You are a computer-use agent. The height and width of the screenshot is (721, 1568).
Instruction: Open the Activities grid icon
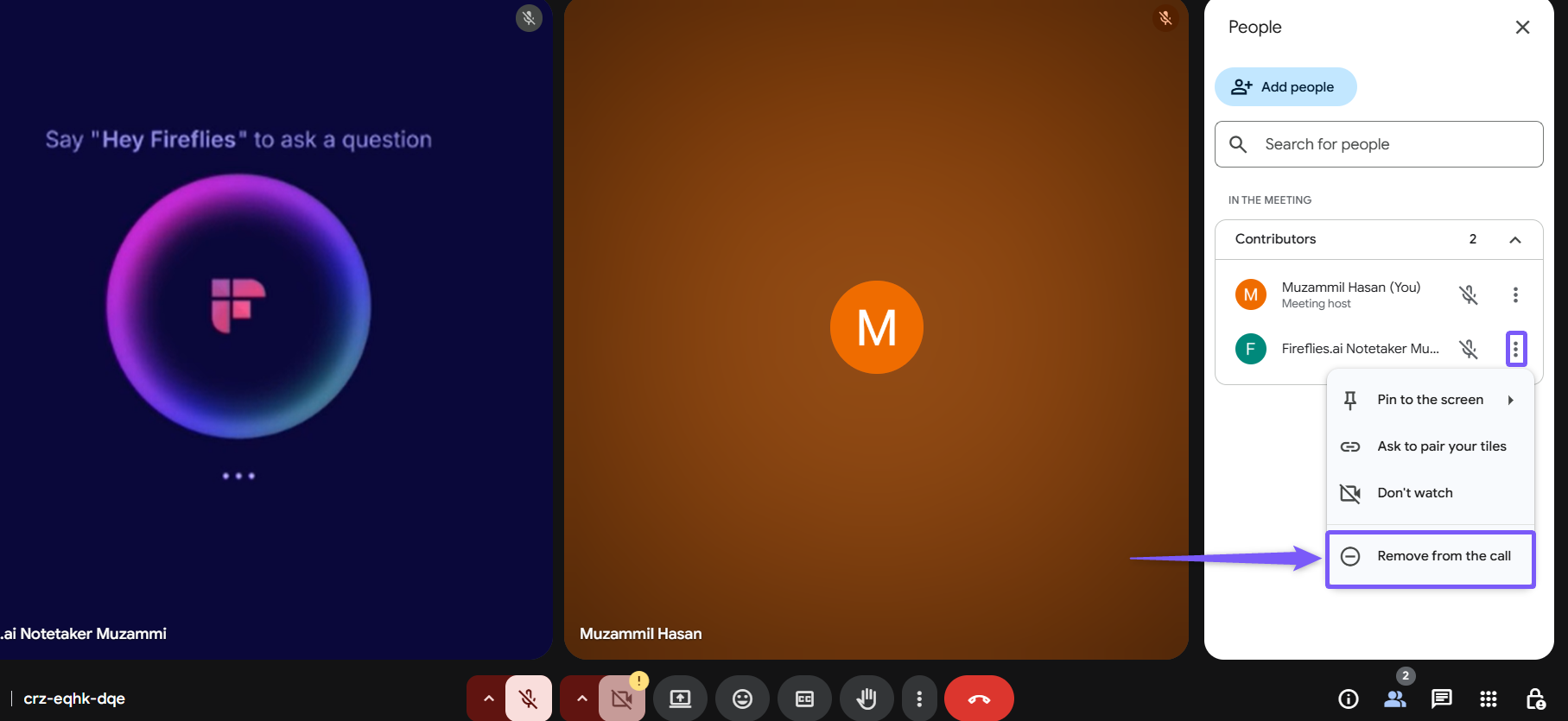point(1489,699)
